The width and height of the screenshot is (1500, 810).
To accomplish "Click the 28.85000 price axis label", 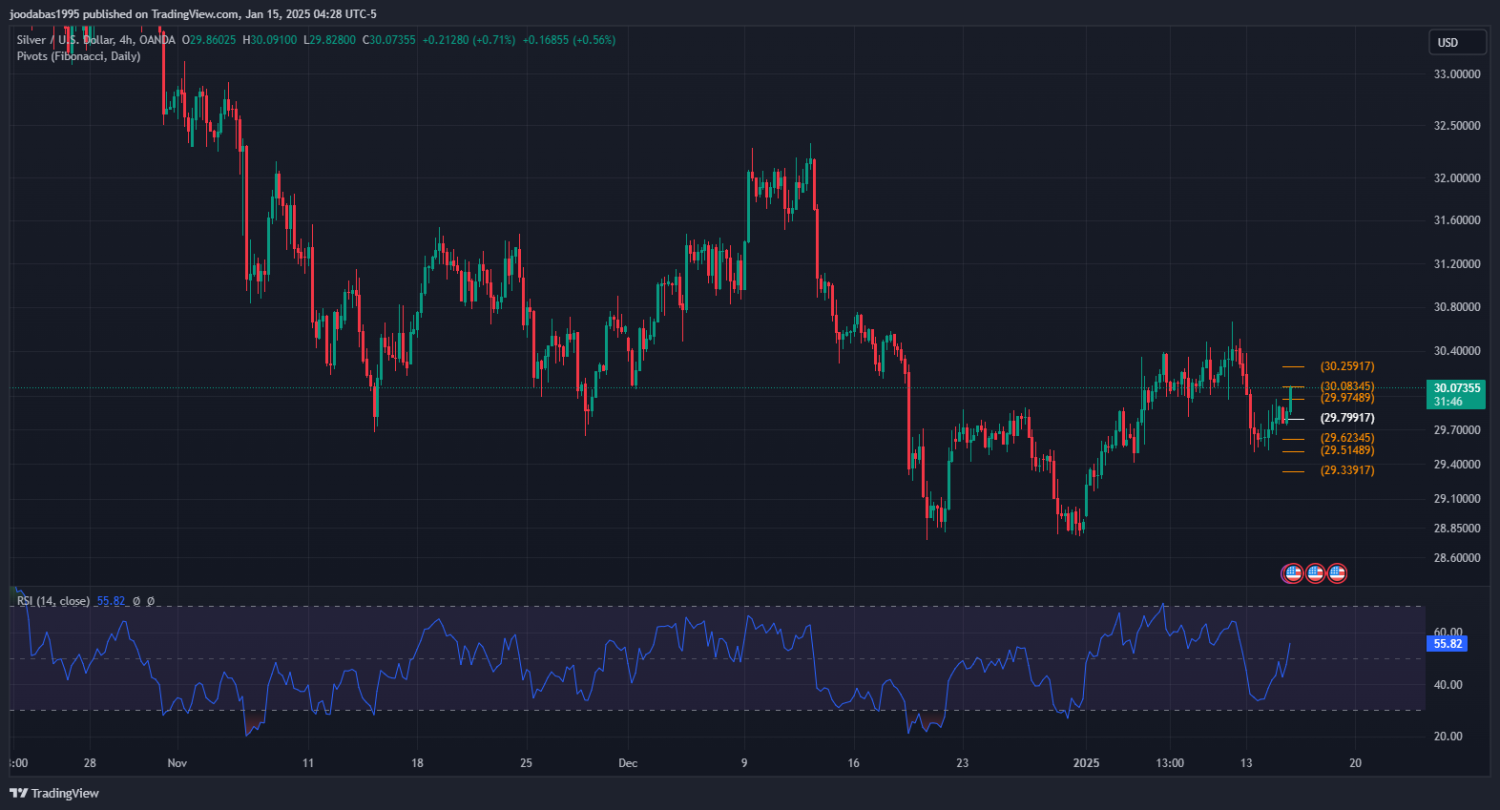I will tap(1457, 528).
